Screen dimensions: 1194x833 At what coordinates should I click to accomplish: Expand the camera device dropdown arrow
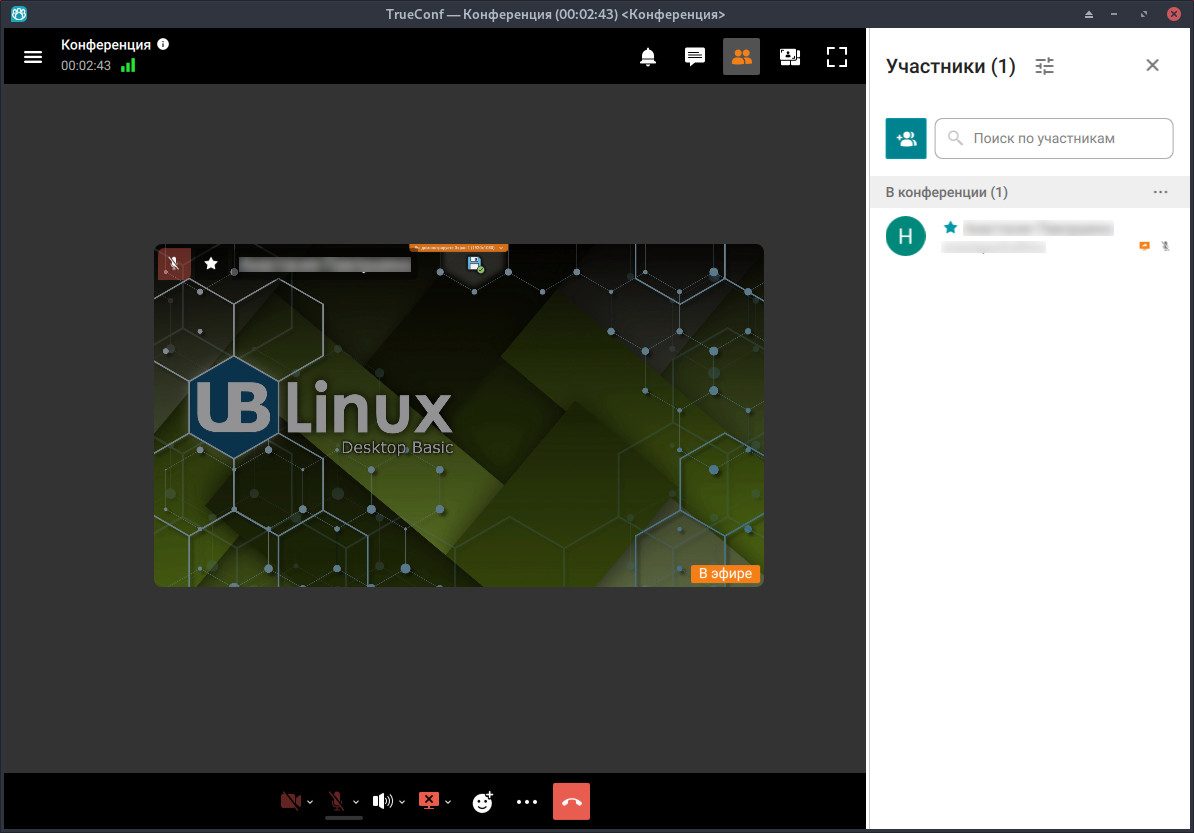click(x=310, y=802)
